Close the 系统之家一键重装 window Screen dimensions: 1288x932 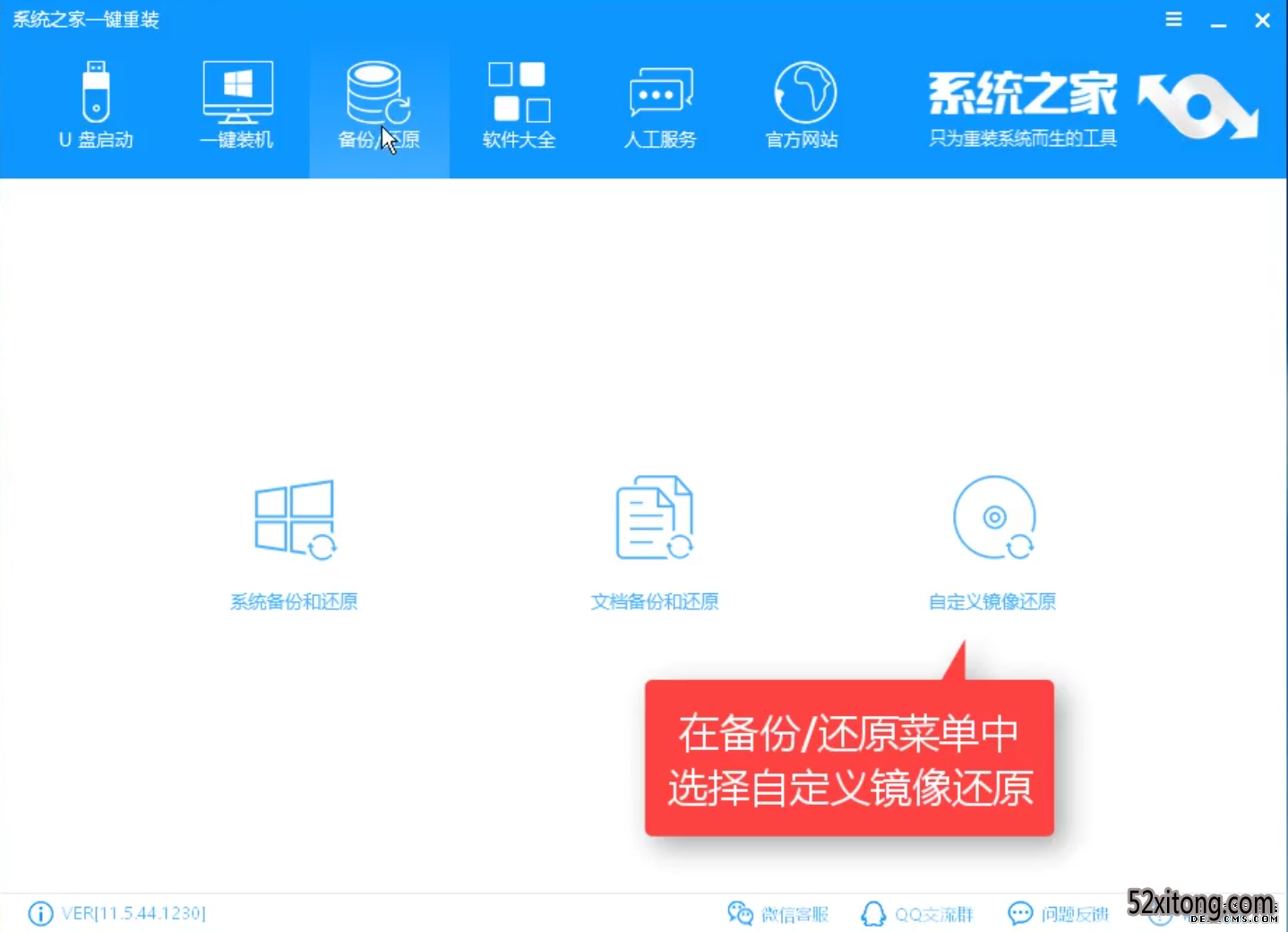pyautogui.click(x=1262, y=20)
